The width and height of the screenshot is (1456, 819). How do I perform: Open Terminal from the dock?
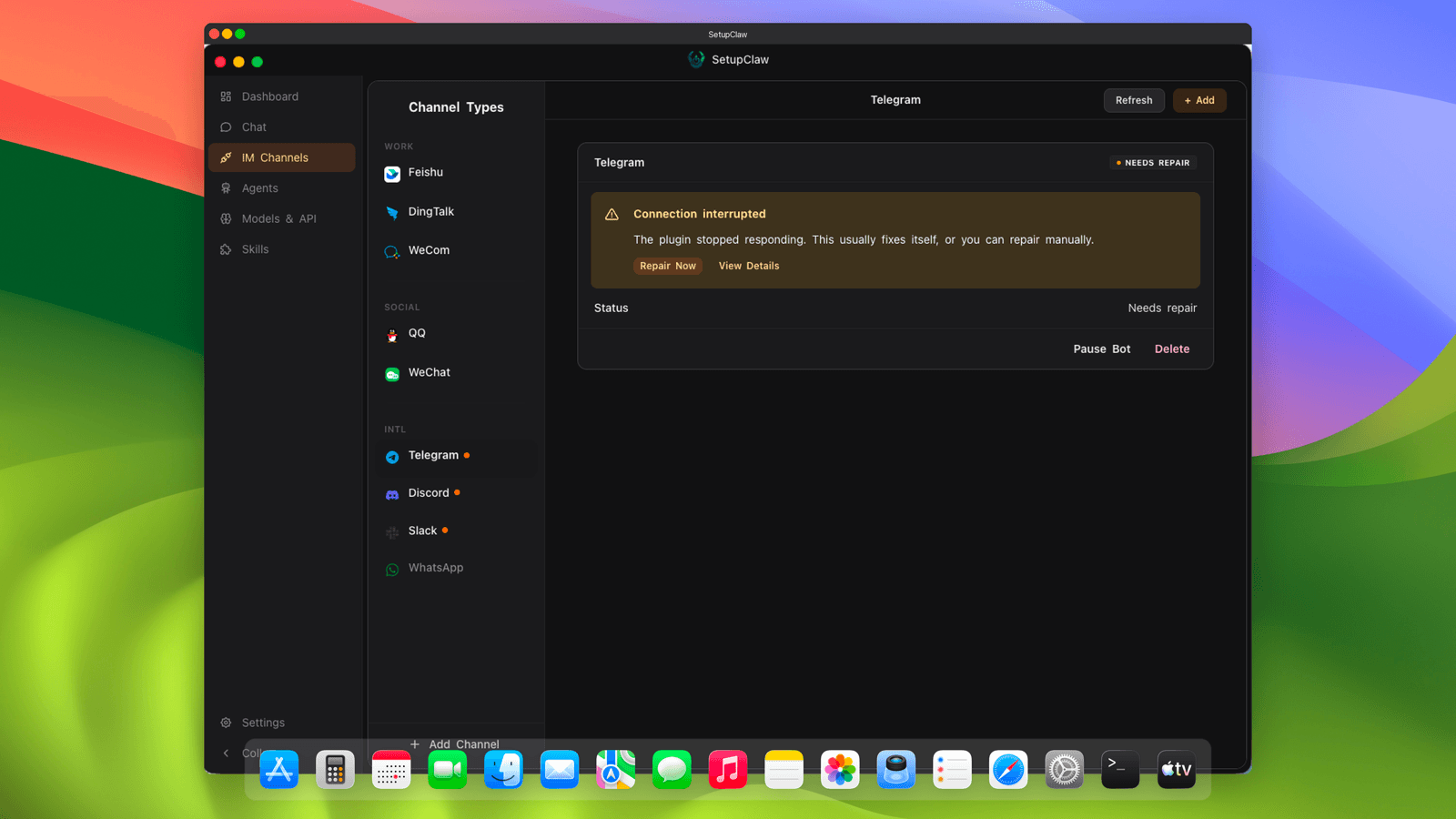pos(1120,770)
